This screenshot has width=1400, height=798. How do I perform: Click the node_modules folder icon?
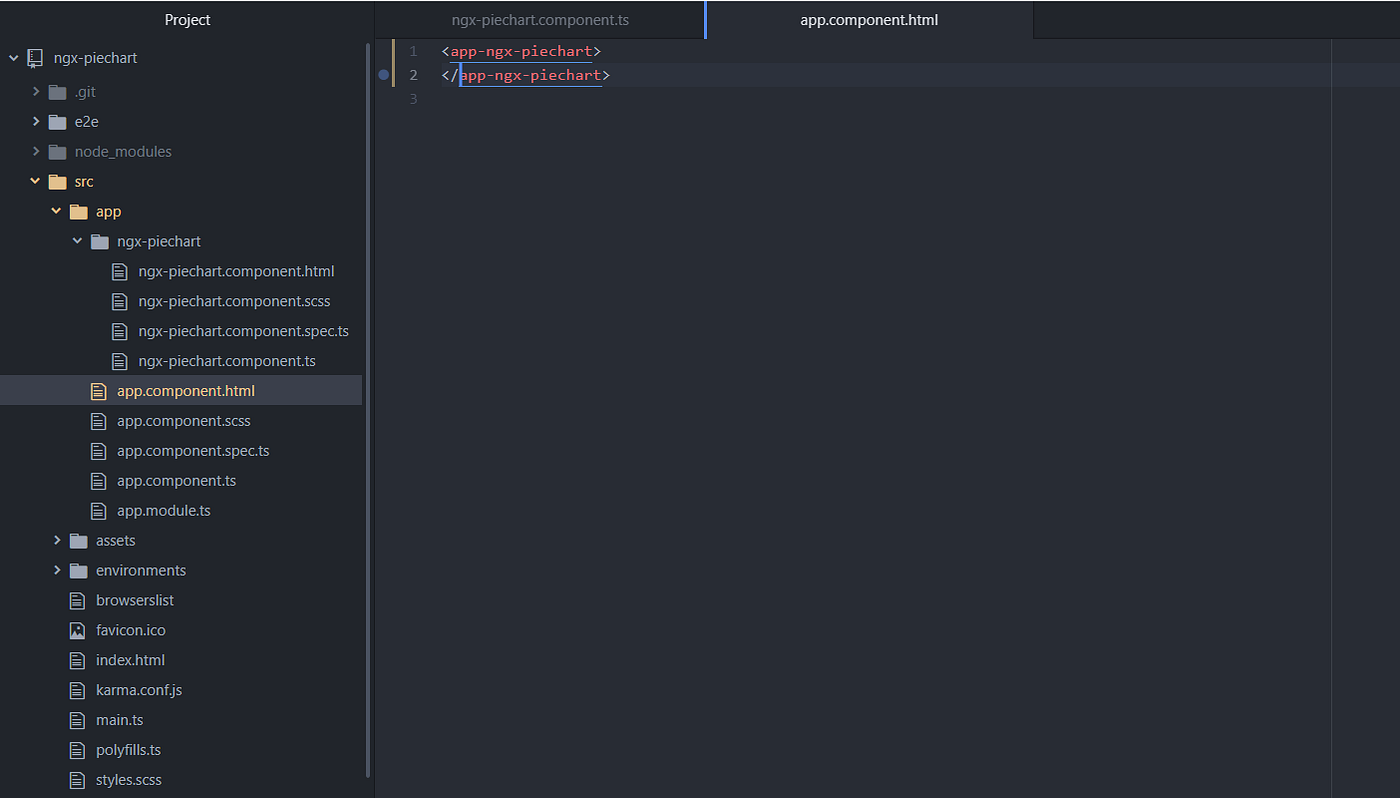tap(56, 151)
